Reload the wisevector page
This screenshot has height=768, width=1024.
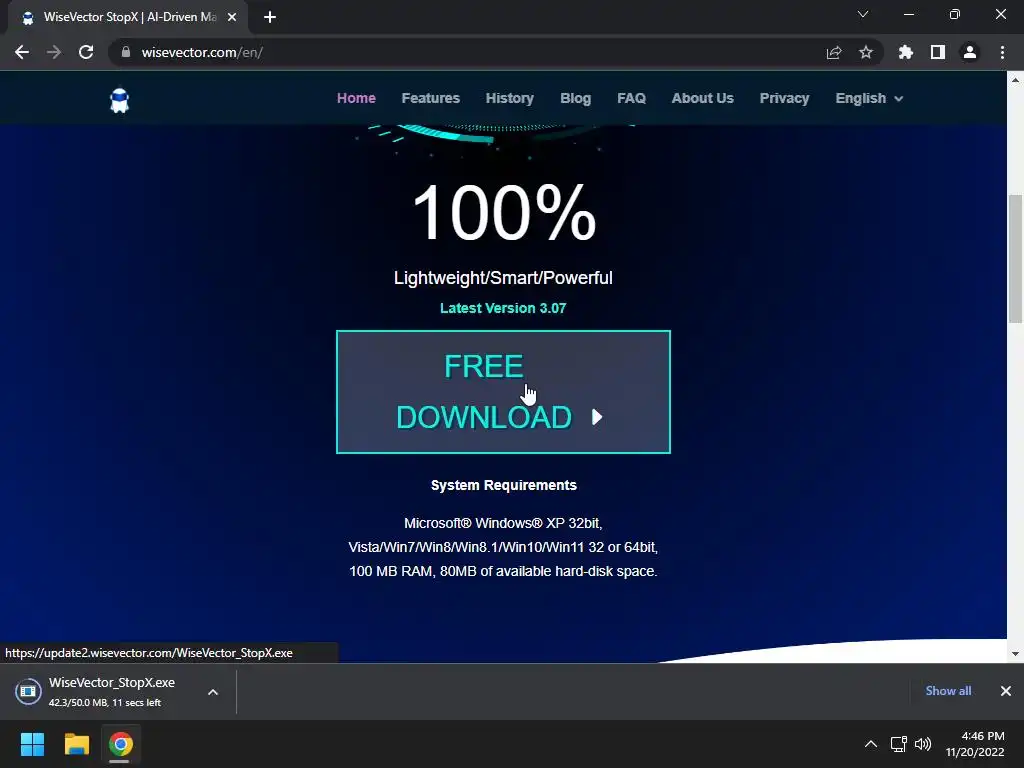point(86,52)
